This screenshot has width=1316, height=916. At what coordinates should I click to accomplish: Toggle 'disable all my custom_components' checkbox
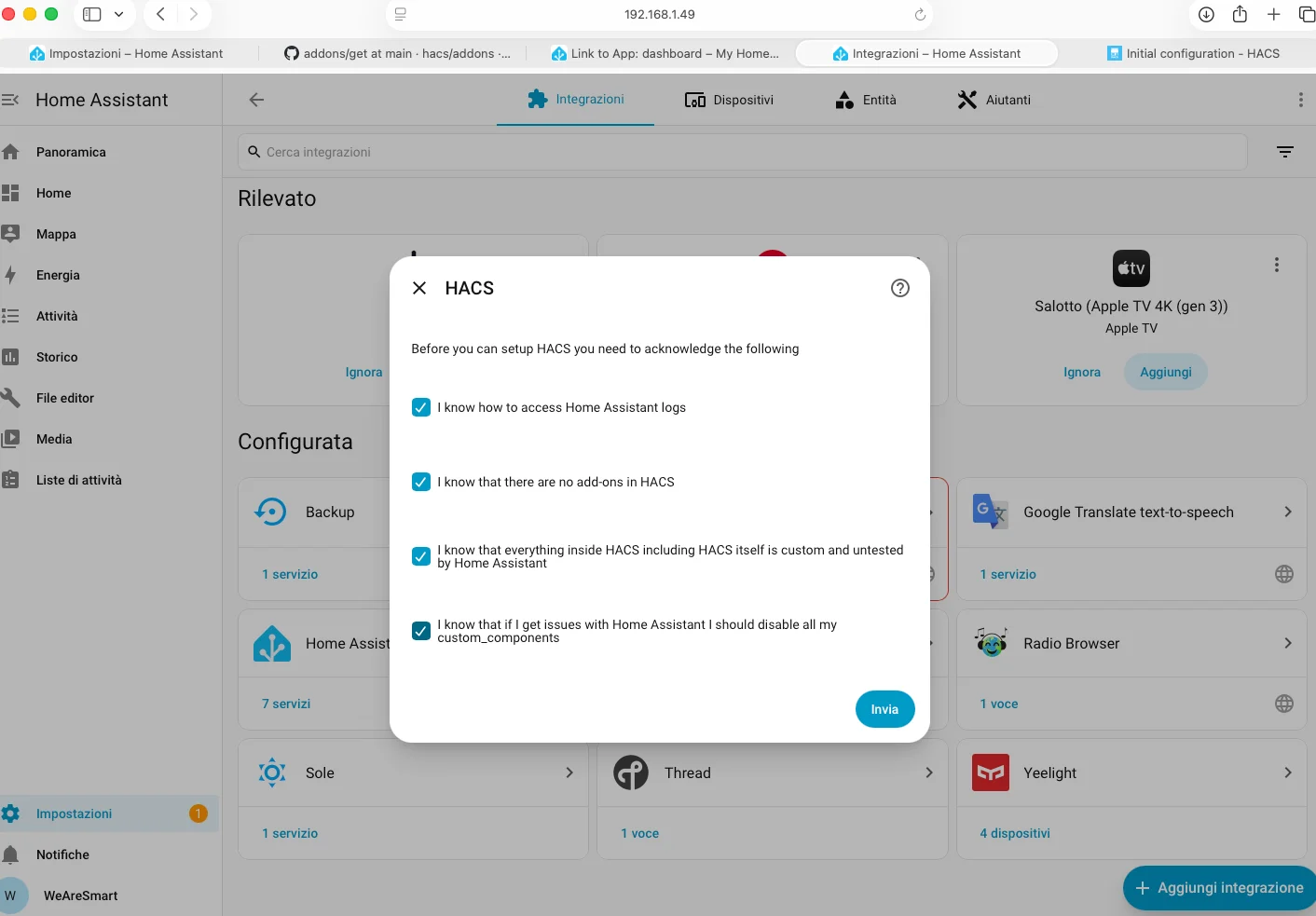point(421,631)
